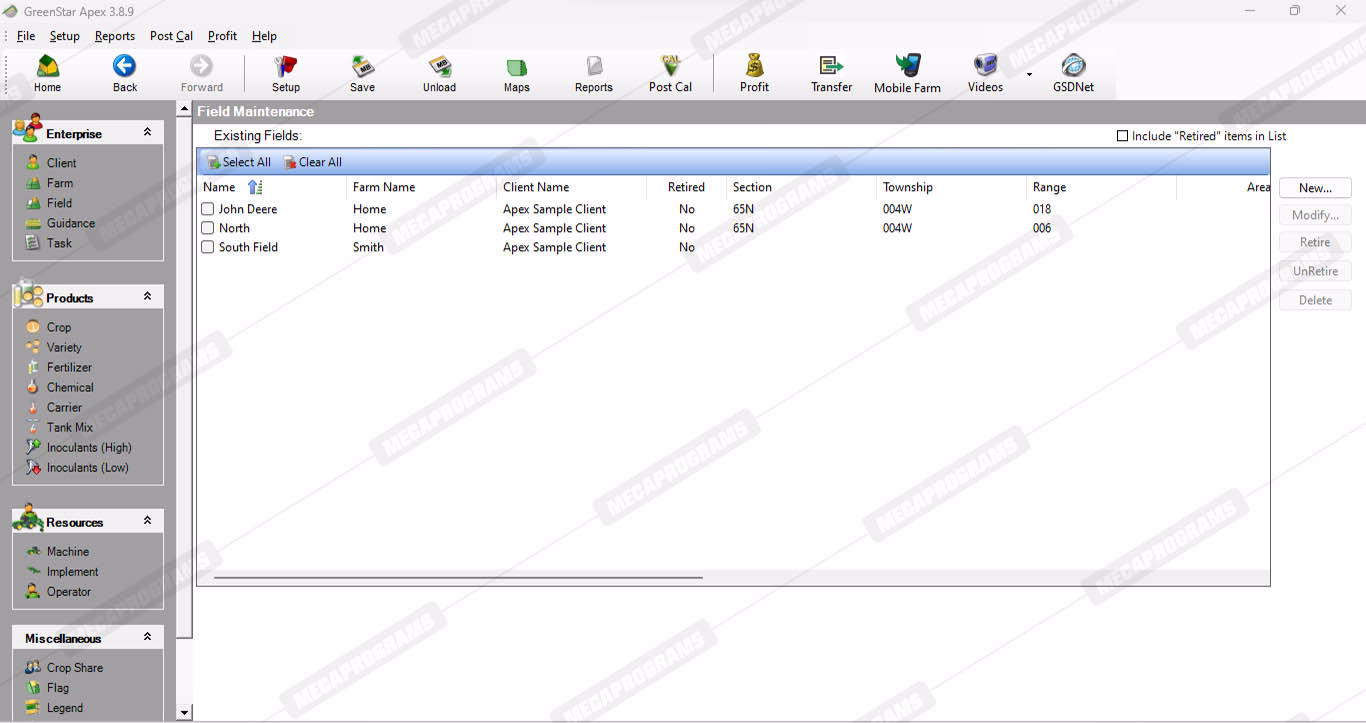Click the Post Cal toolbar icon

tap(670, 74)
